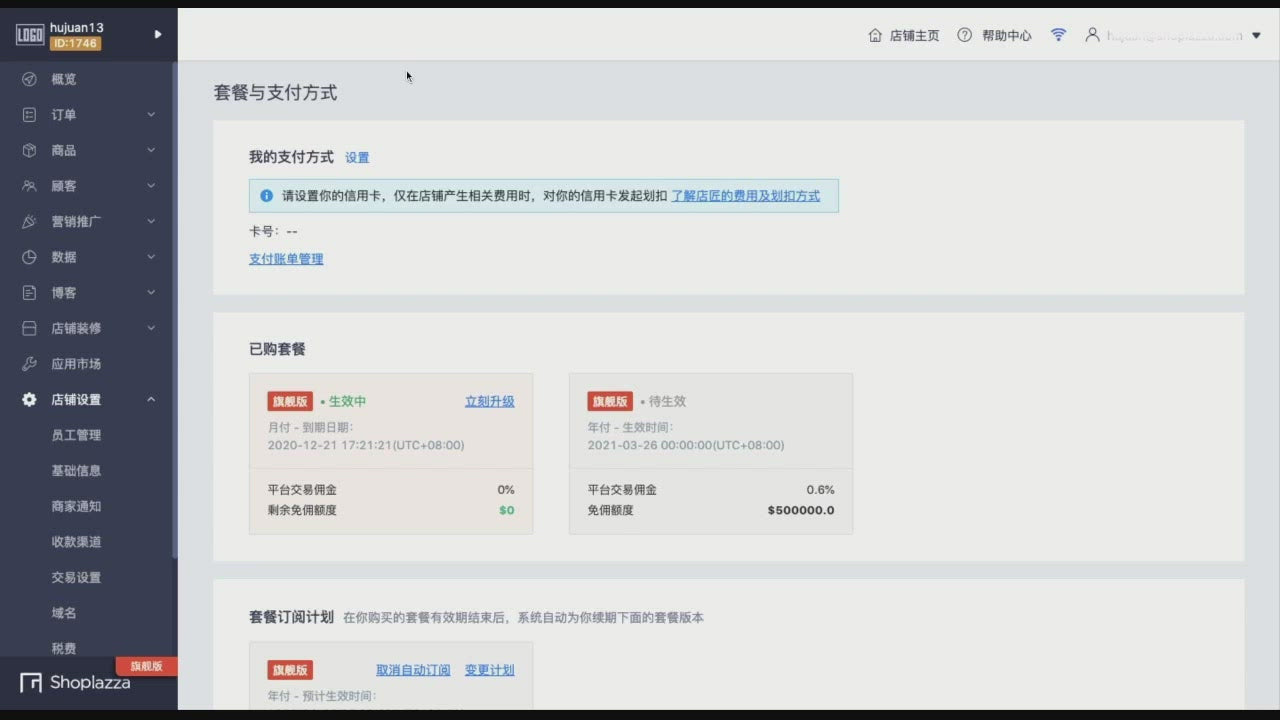Image resolution: width=1280 pixels, height=720 pixels.
Task: Click the 概览 overview compass icon
Action: coord(30,79)
